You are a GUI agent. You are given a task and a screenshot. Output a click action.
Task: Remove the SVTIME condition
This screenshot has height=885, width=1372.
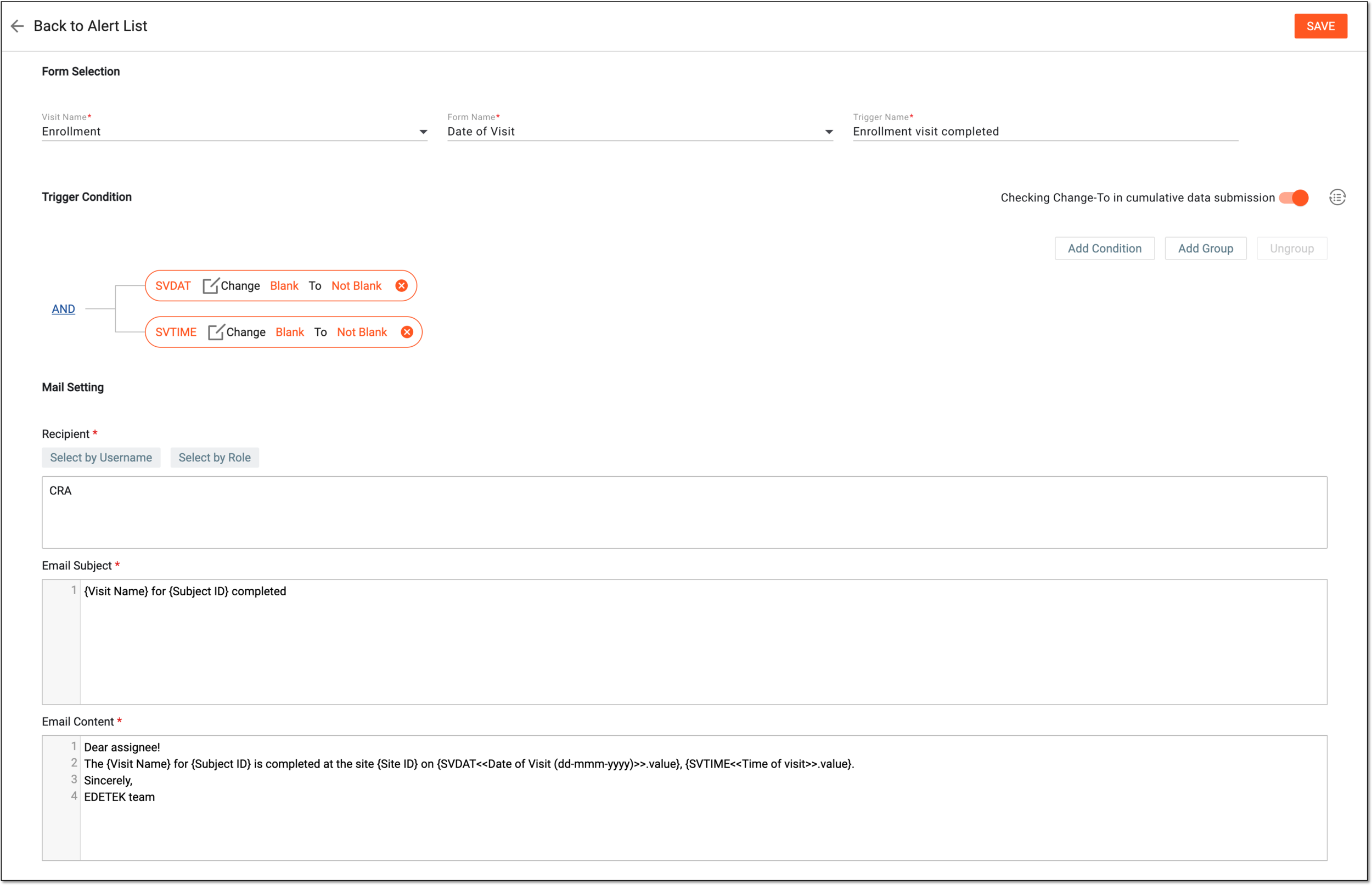(x=406, y=332)
